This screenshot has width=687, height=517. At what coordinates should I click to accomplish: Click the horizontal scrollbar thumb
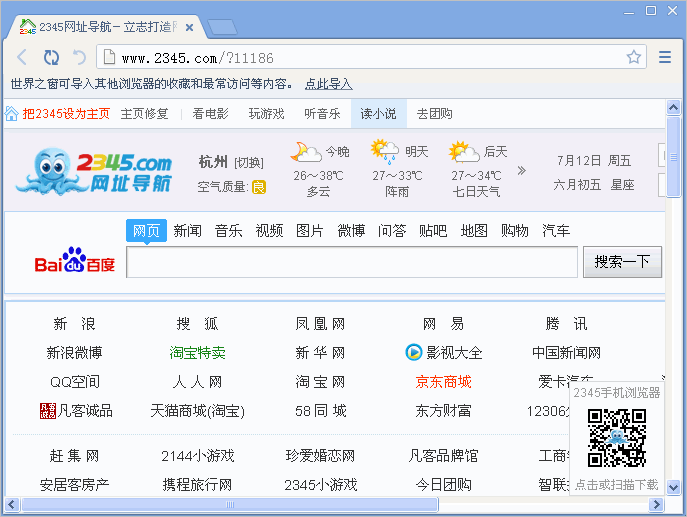point(230,505)
